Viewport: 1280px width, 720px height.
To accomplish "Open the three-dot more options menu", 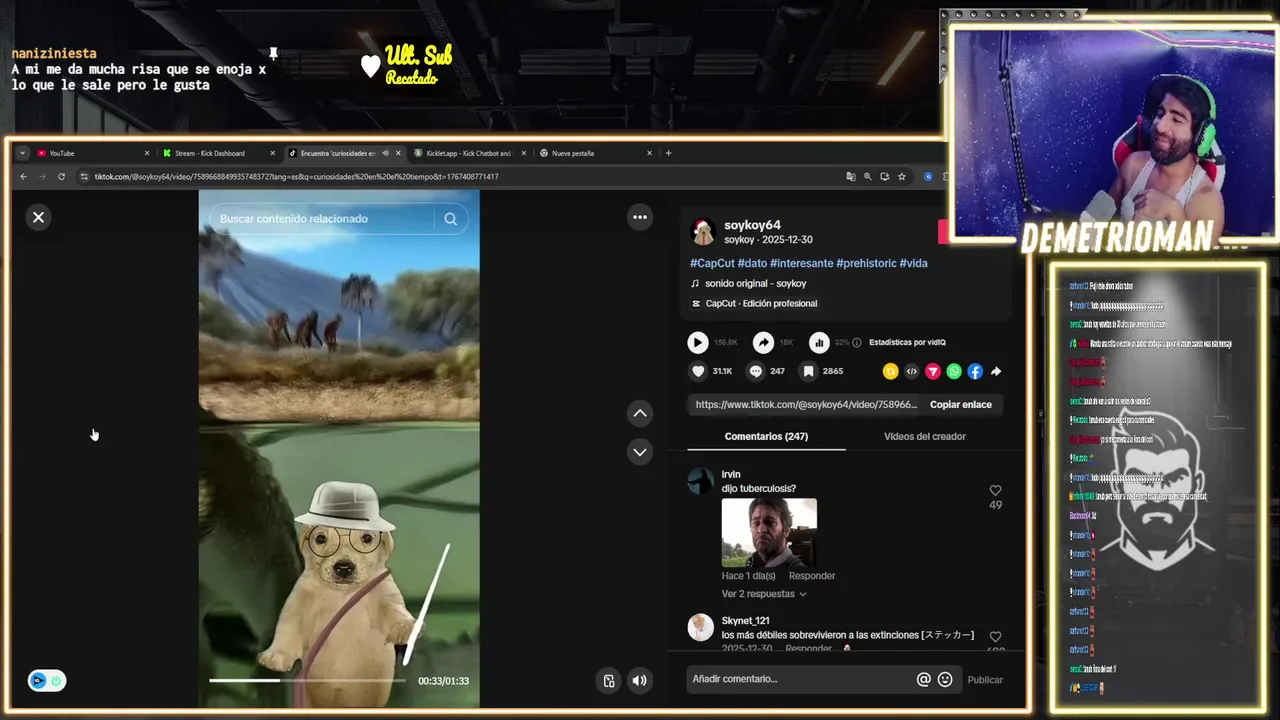I will pos(640,217).
